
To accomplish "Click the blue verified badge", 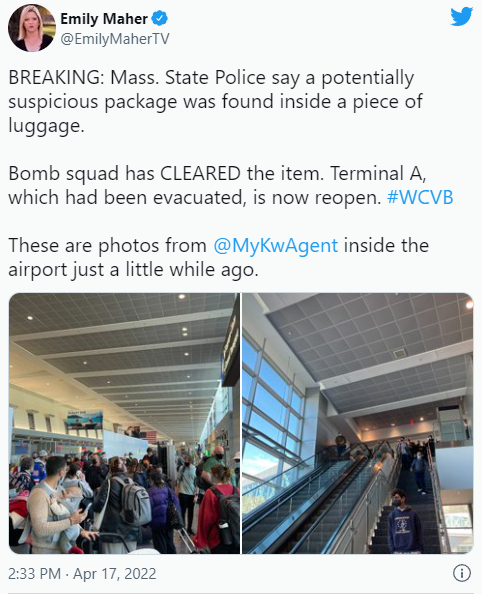I will point(160,18).
